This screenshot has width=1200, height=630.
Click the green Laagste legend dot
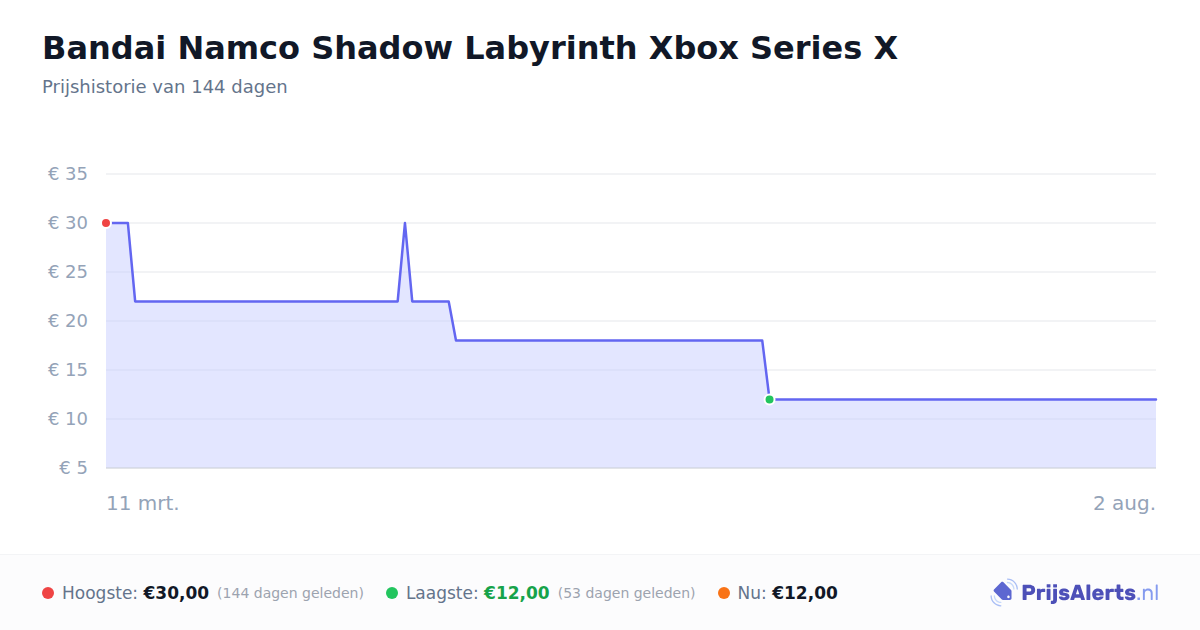tap(392, 593)
